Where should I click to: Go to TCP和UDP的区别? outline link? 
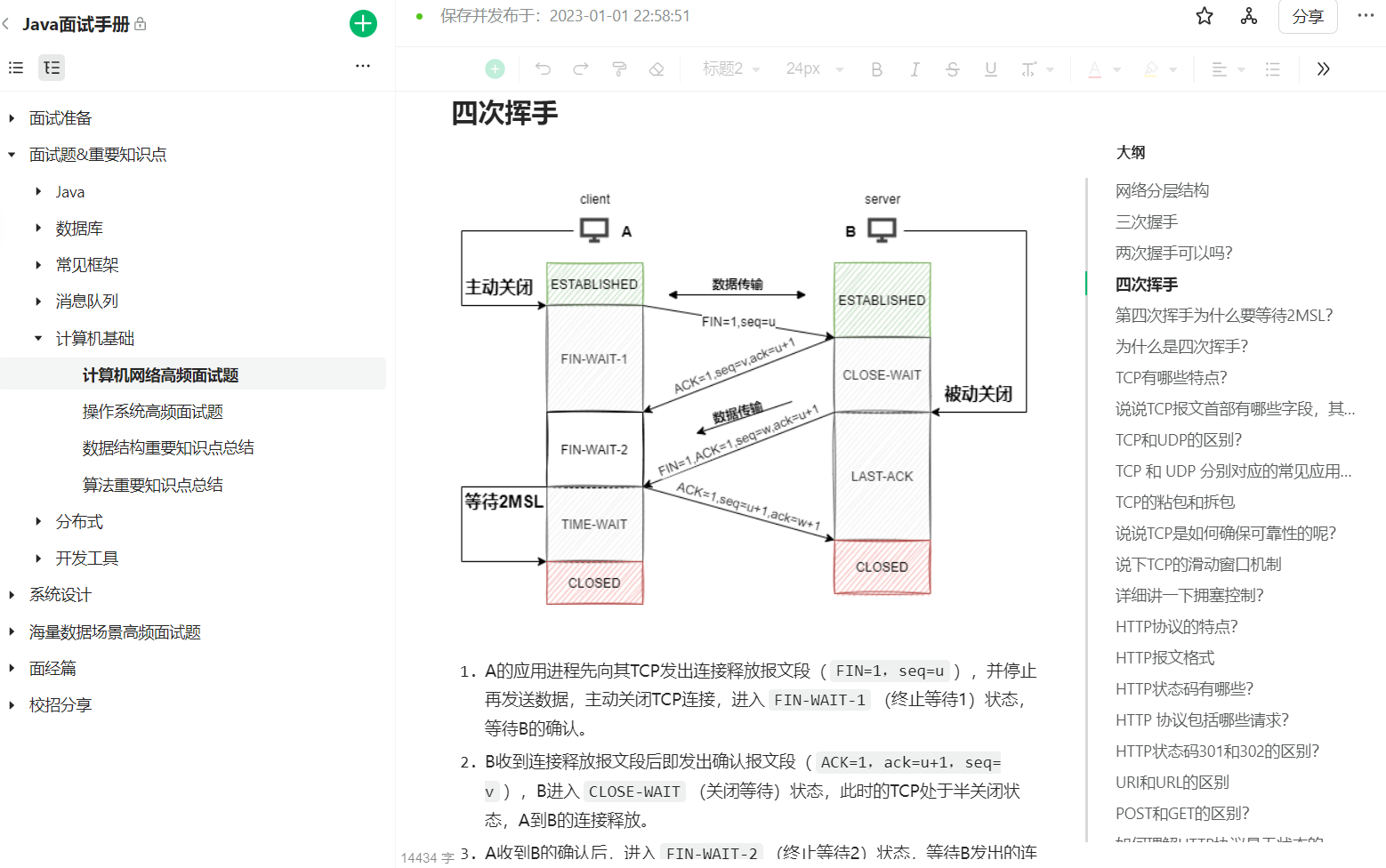tap(1178, 440)
